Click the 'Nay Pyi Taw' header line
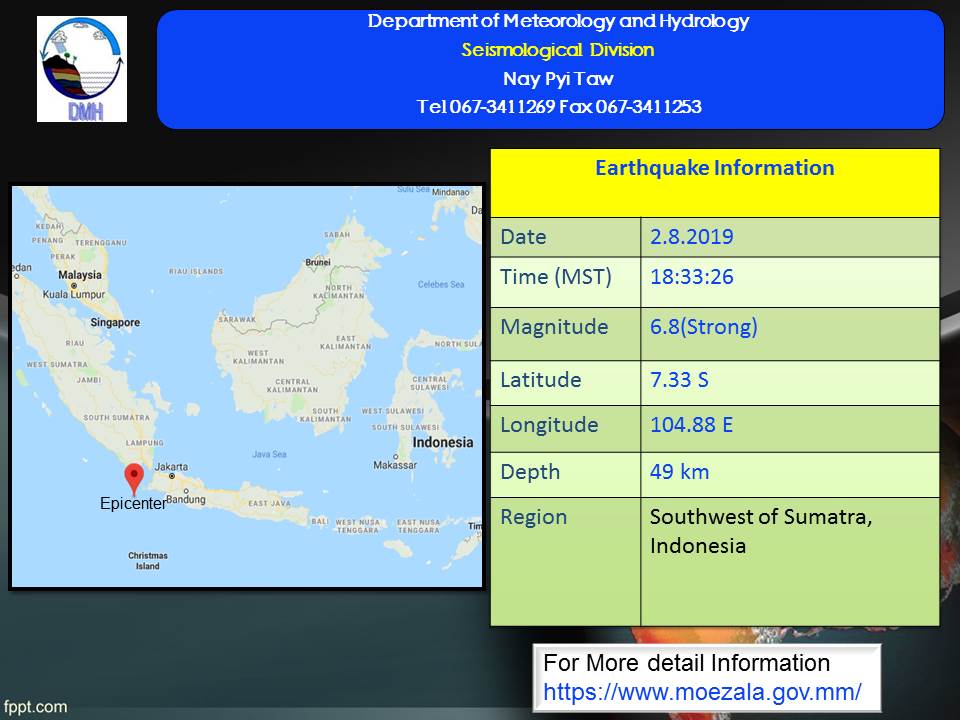 pyautogui.click(x=558, y=79)
